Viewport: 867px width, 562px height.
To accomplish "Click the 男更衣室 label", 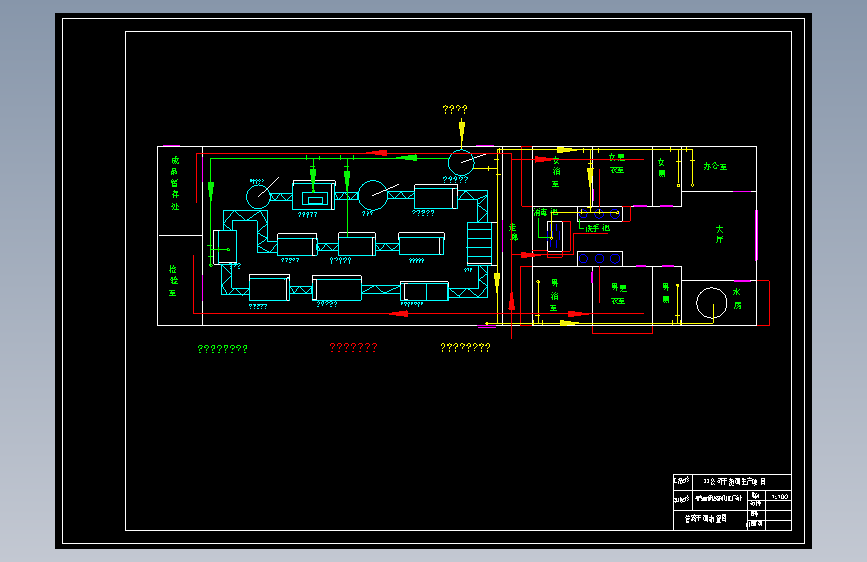I will click(618, 294).
